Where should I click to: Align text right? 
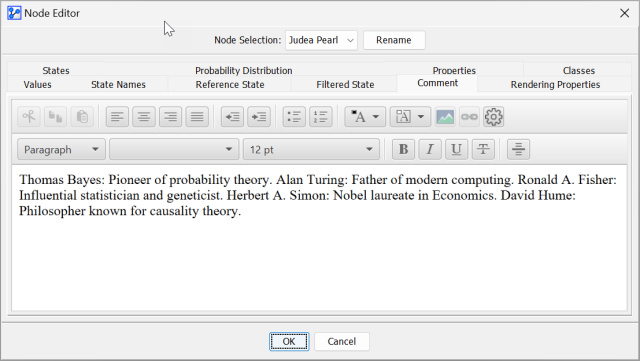point(170,117)
